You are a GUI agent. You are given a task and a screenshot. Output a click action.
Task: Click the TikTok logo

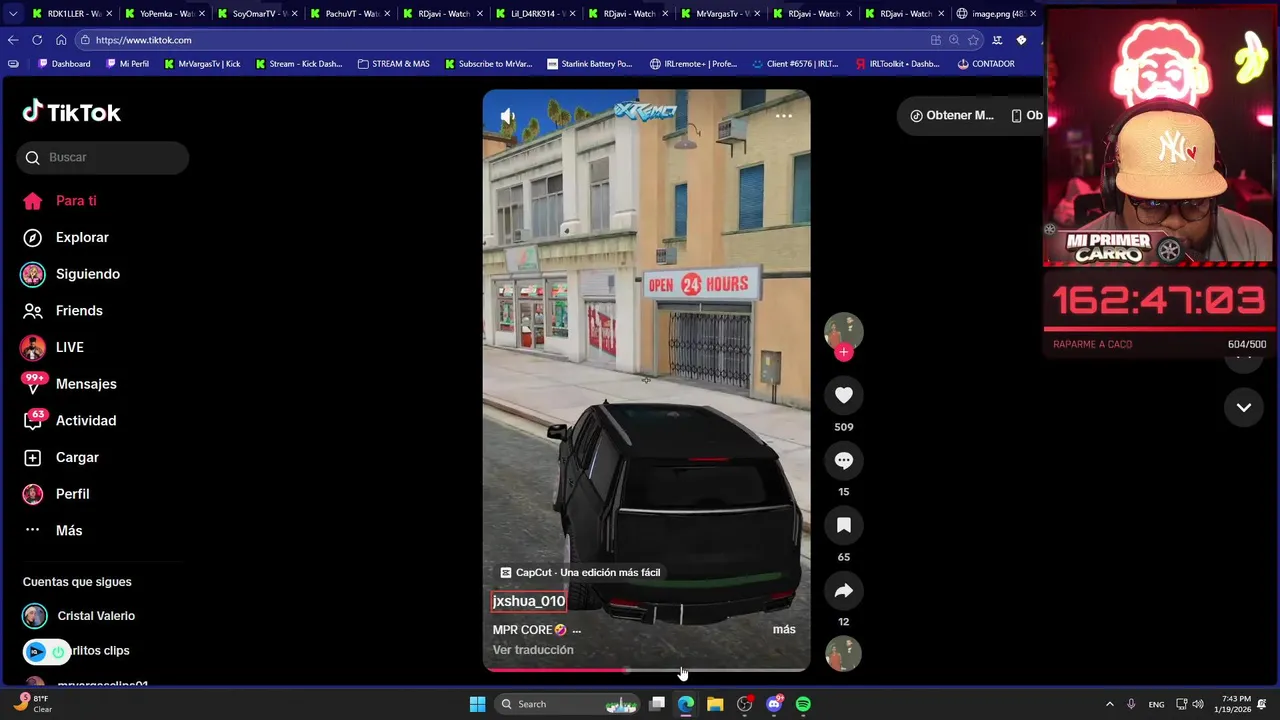point(71,113)
